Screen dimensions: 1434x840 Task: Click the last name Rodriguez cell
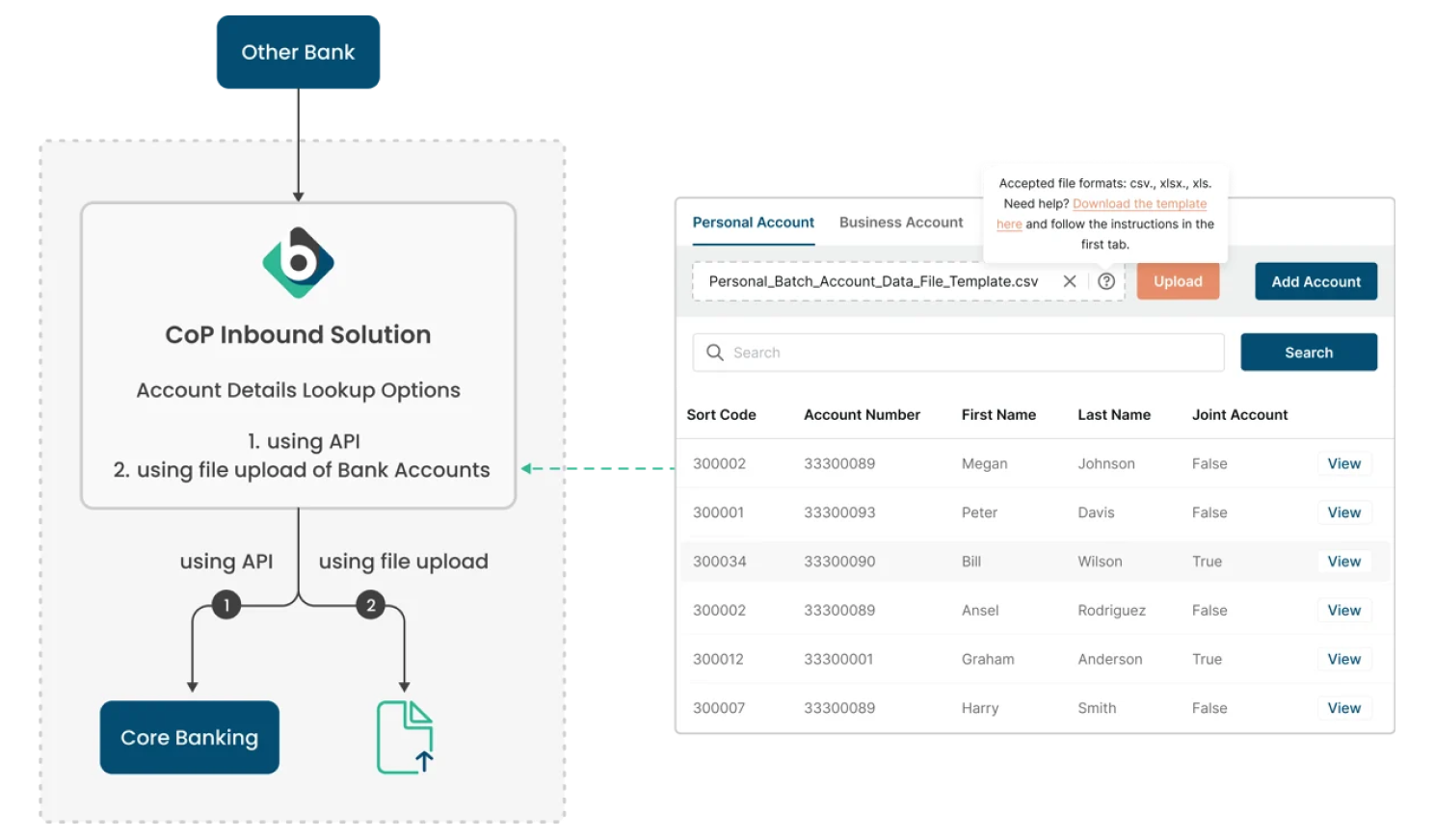[x=1112, y=611]
